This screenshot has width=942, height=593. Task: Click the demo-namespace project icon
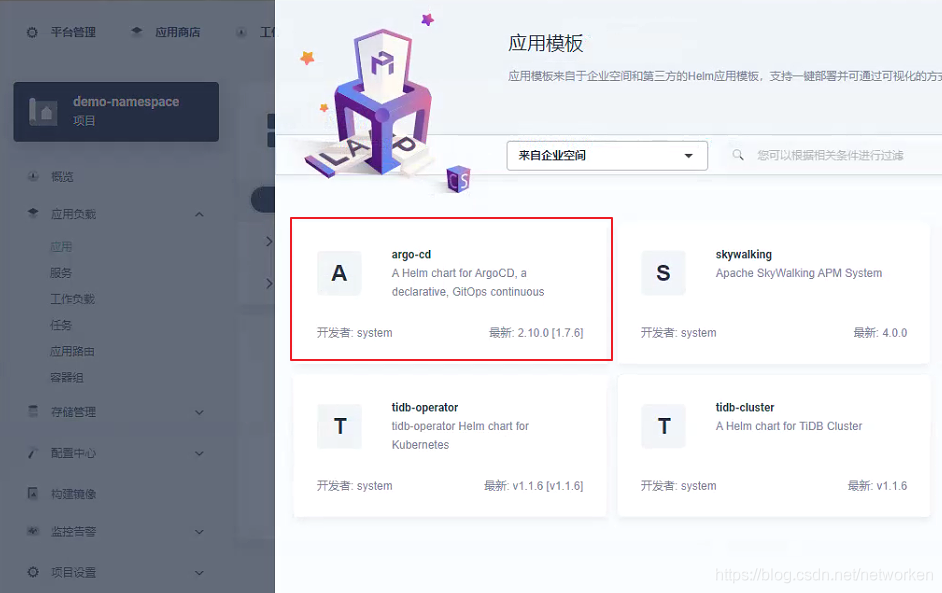coord(43,112)
